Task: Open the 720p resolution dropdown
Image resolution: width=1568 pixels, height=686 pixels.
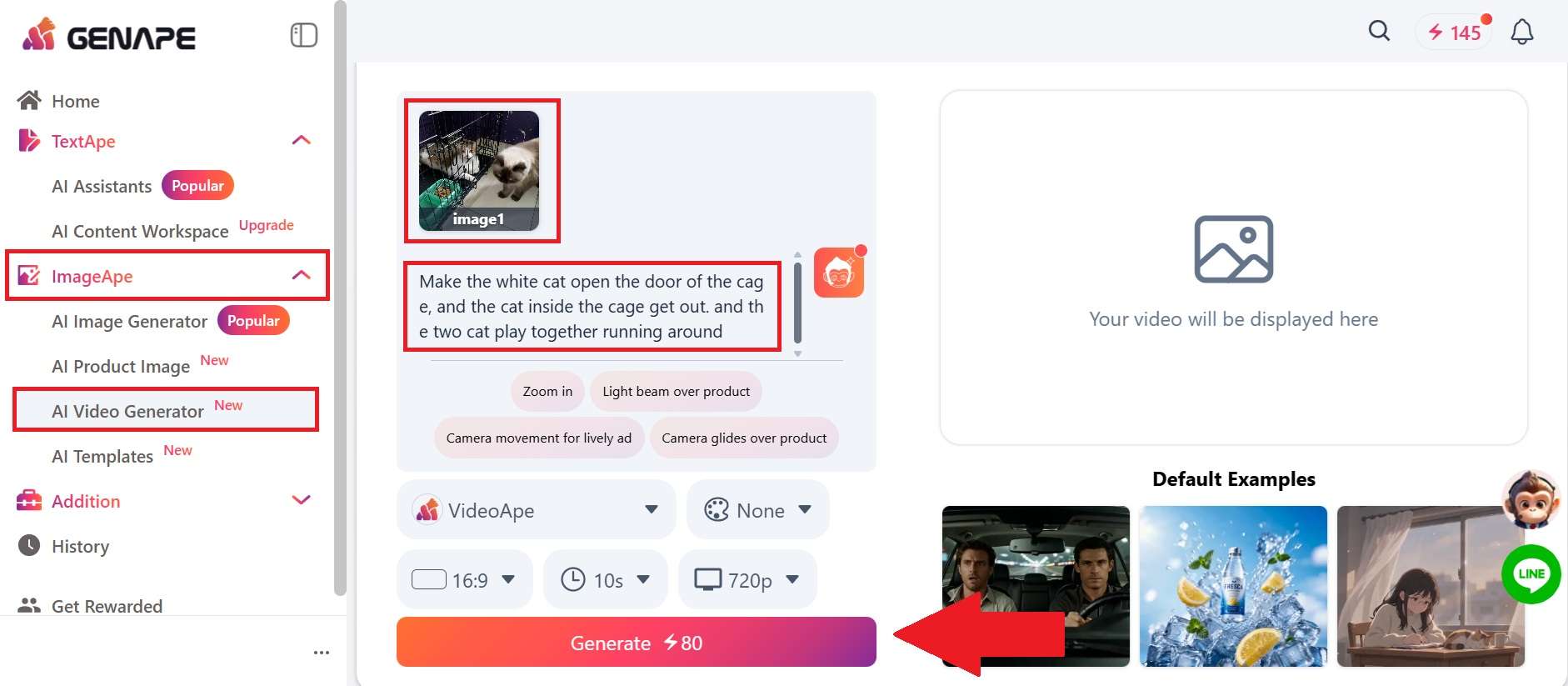Action: pos(747,580)
